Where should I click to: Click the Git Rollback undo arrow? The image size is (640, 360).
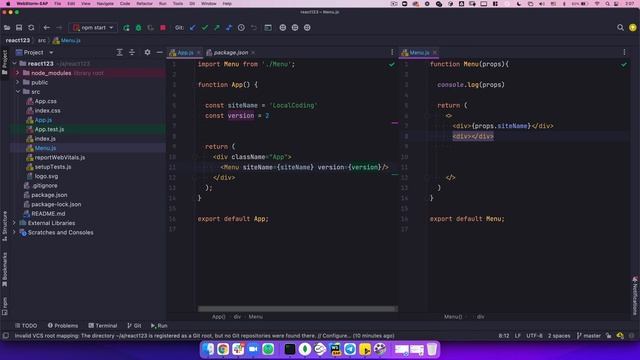click(253, 28)
